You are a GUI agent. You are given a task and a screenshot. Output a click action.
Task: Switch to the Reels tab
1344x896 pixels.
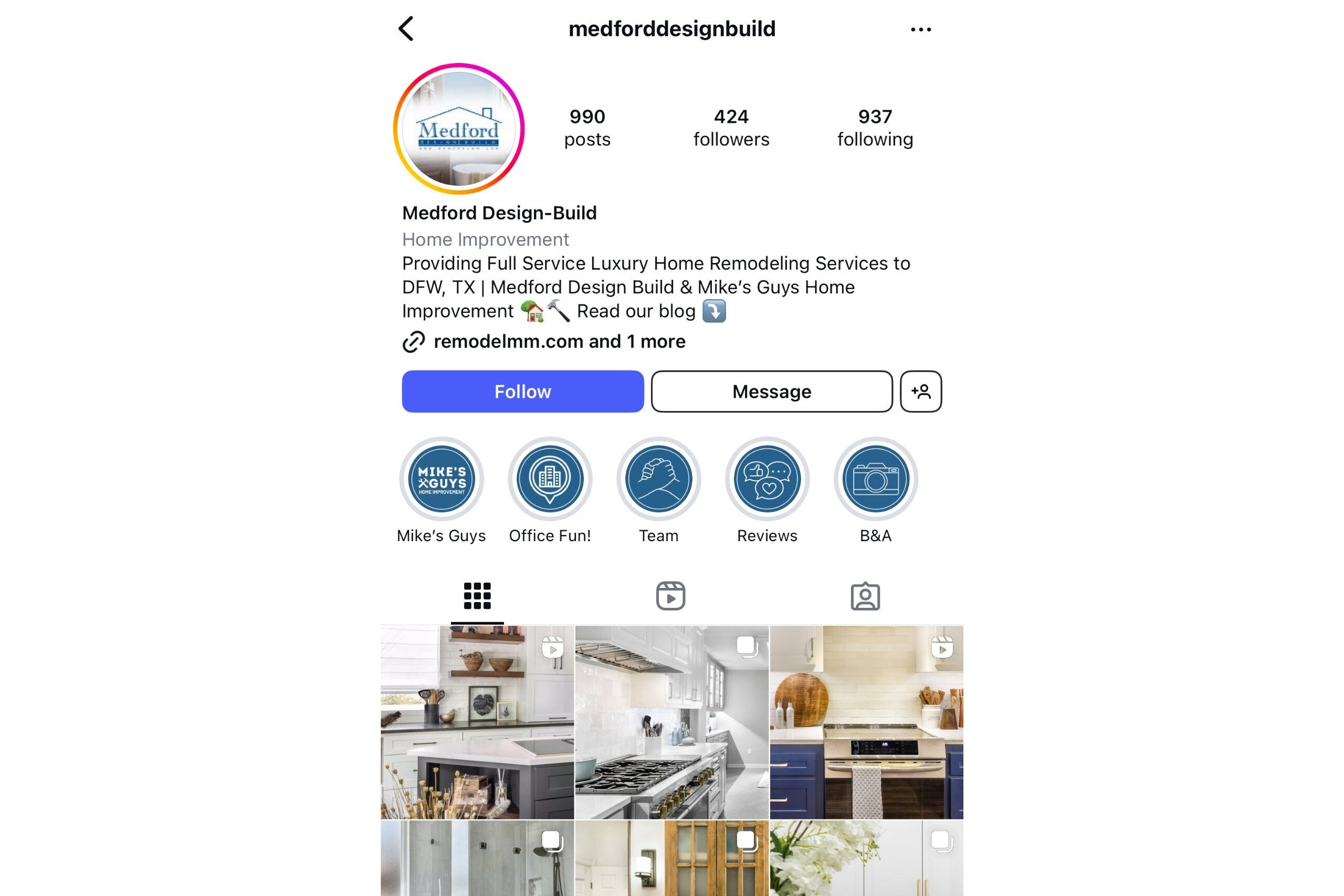tap(671, 596)
